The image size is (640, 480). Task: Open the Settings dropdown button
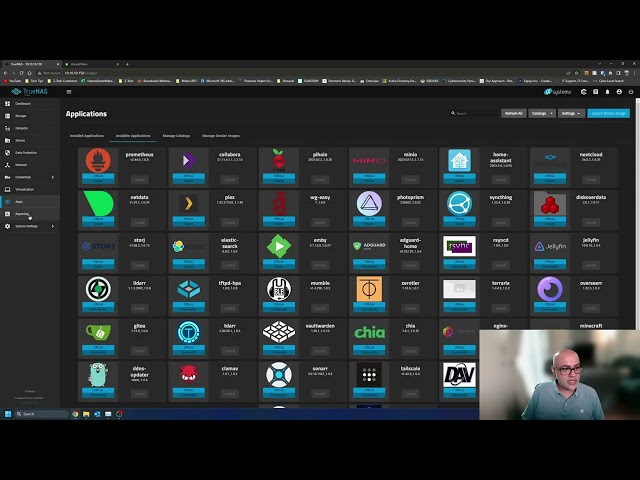571,113
